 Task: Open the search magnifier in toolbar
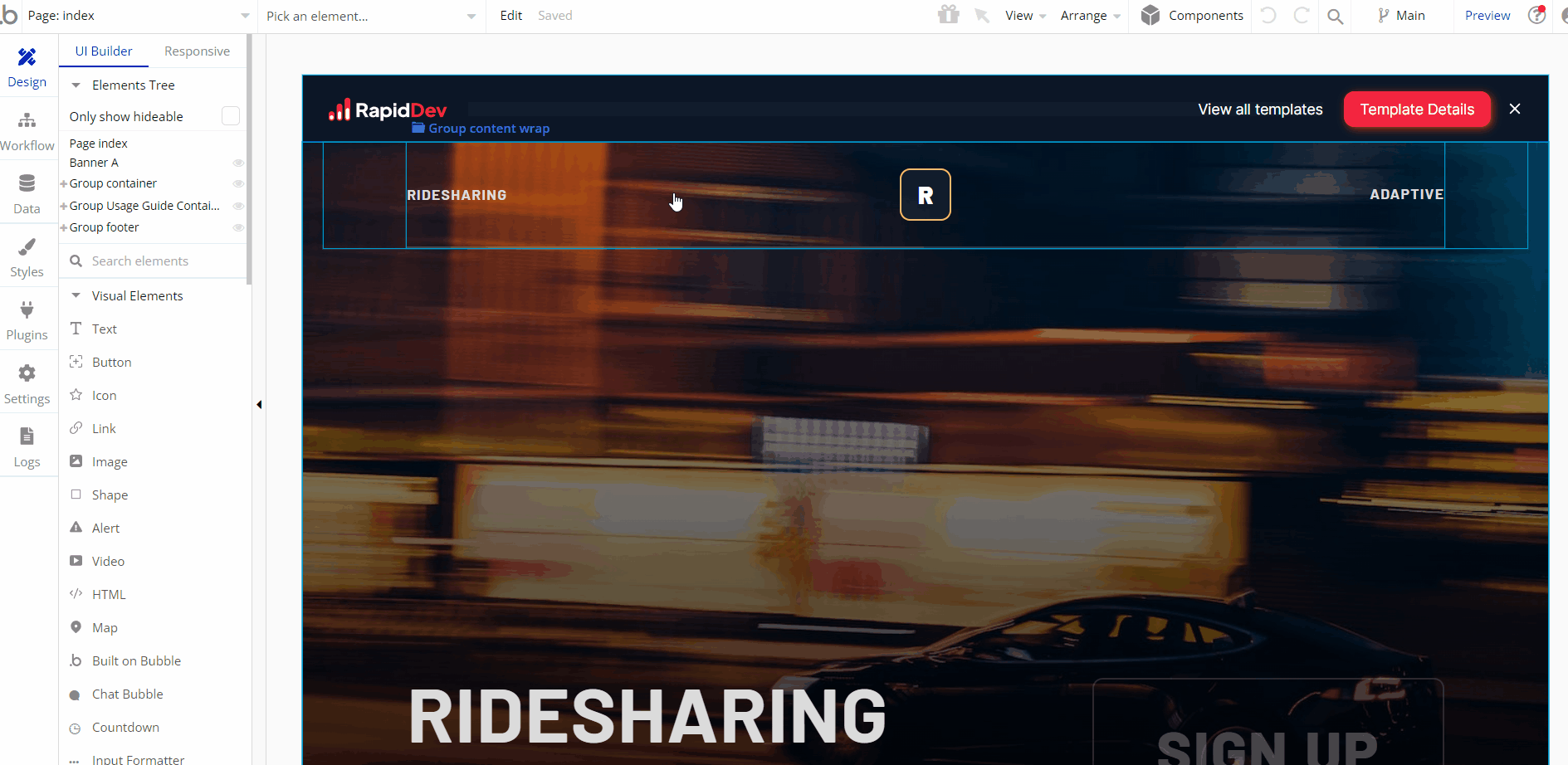click(x=1335, y=16)
